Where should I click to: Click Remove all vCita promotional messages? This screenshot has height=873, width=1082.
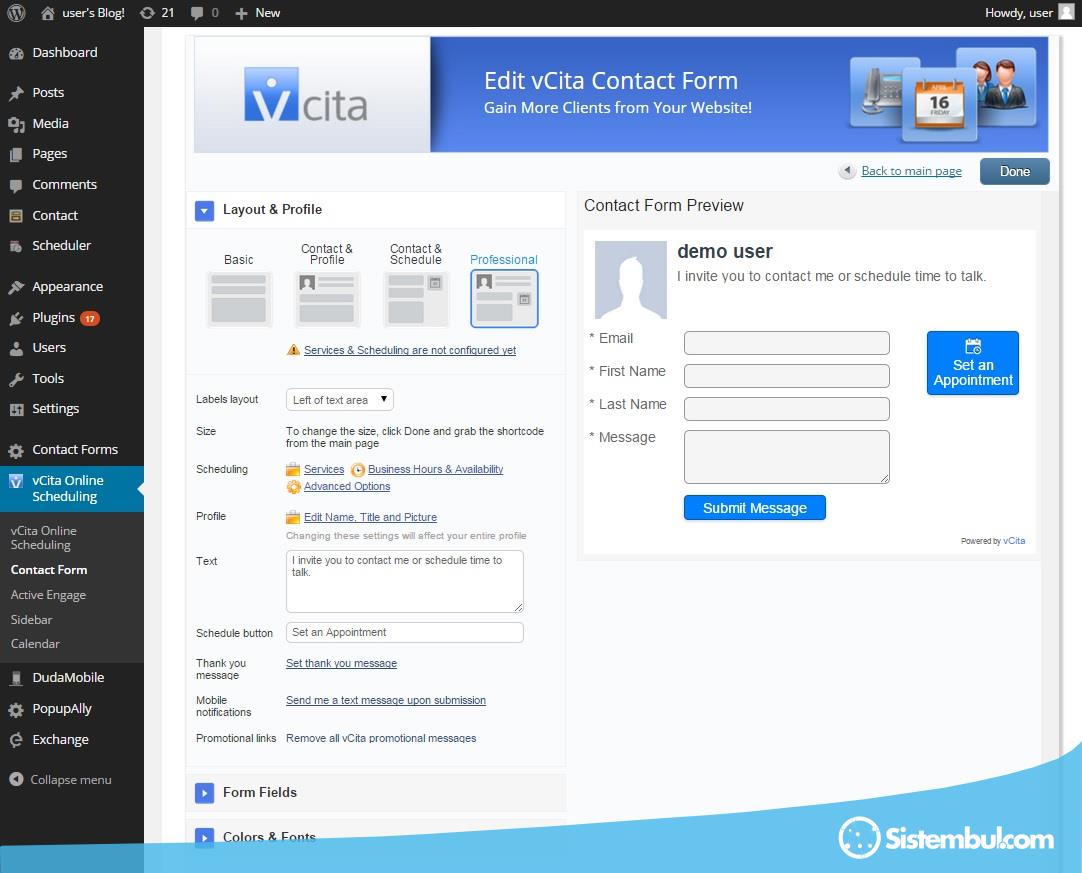(x=381, y=738)
